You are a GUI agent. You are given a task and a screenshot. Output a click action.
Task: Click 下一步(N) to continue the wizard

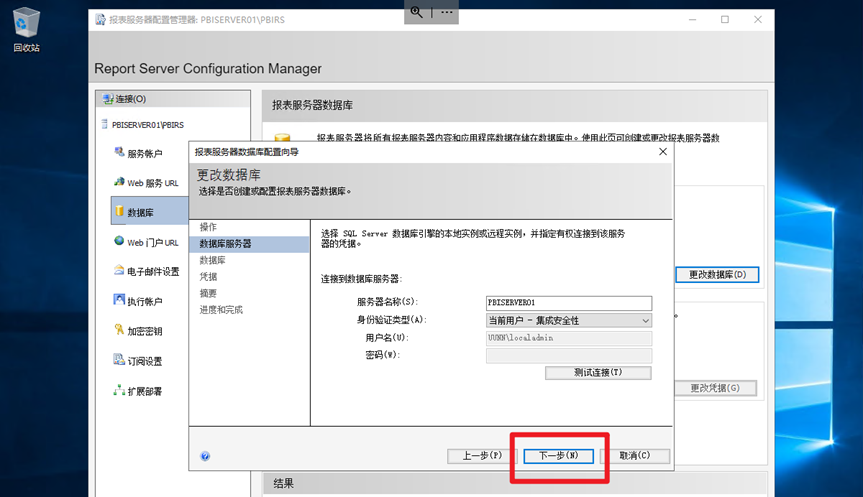pos(558,456)
